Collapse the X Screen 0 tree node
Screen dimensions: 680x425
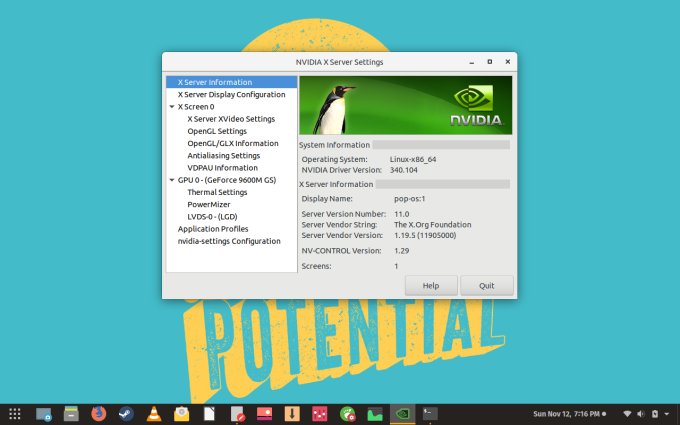pyautogui.click(x=172, y=107)
